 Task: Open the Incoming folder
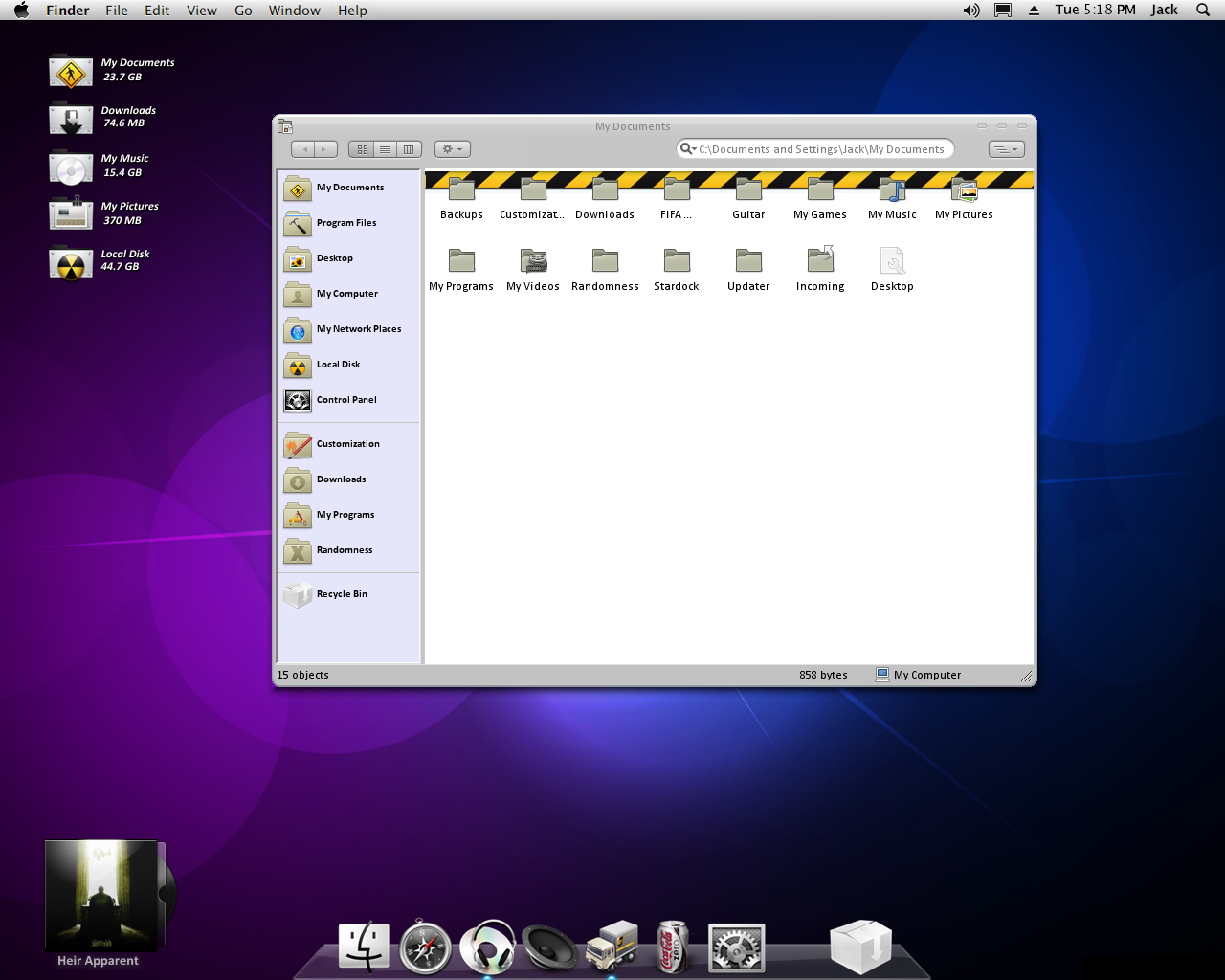tap(820, 270)
